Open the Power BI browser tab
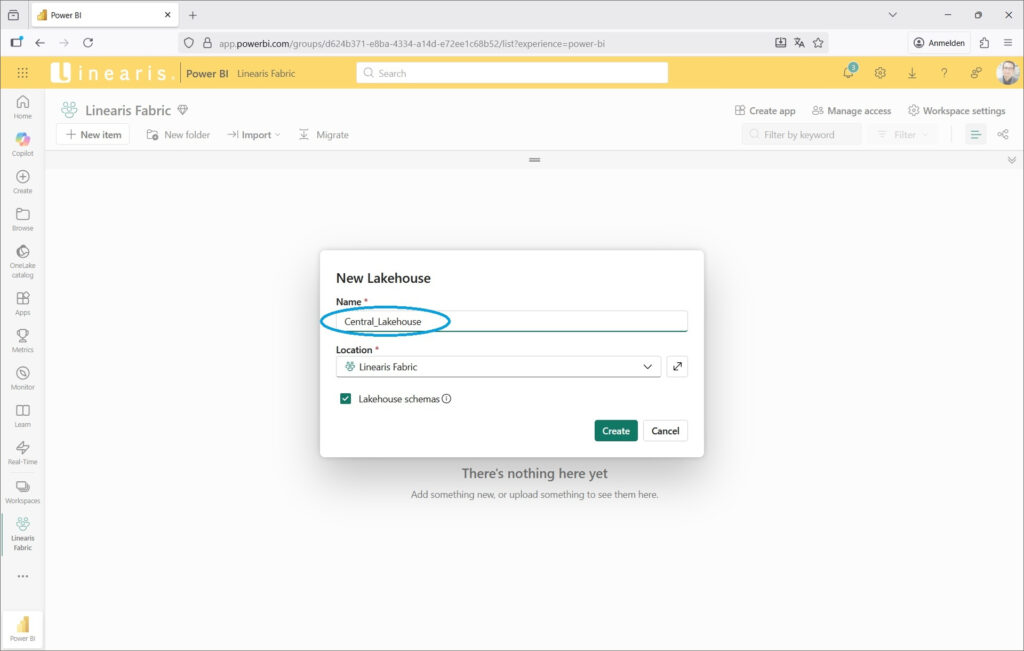1024x651 pixels. pos(100,15)
